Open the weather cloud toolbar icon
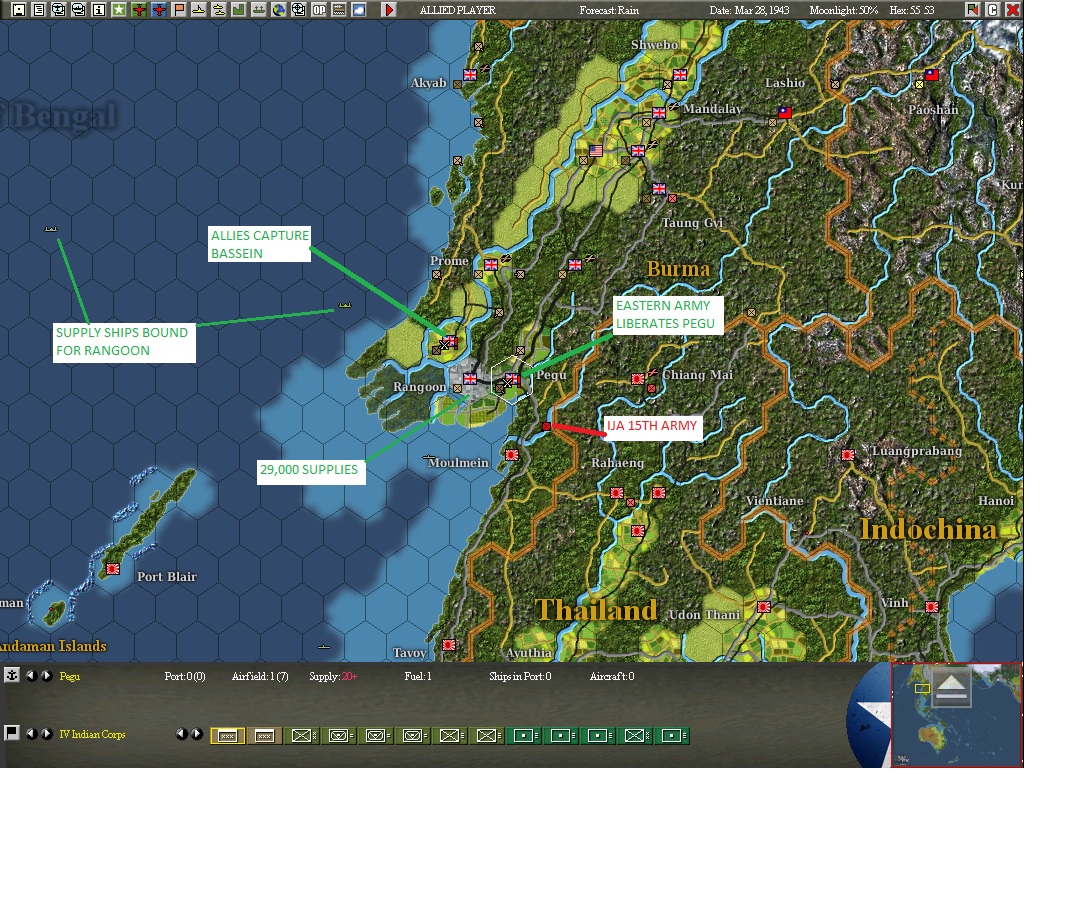Viewport: 1083px width, 898px height. [358, 10]
